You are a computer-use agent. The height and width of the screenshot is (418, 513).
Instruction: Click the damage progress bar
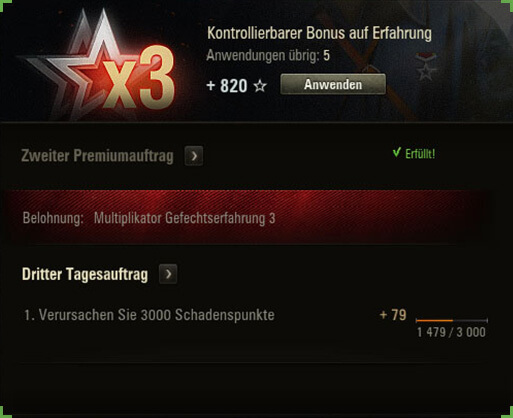click(452, 320)
